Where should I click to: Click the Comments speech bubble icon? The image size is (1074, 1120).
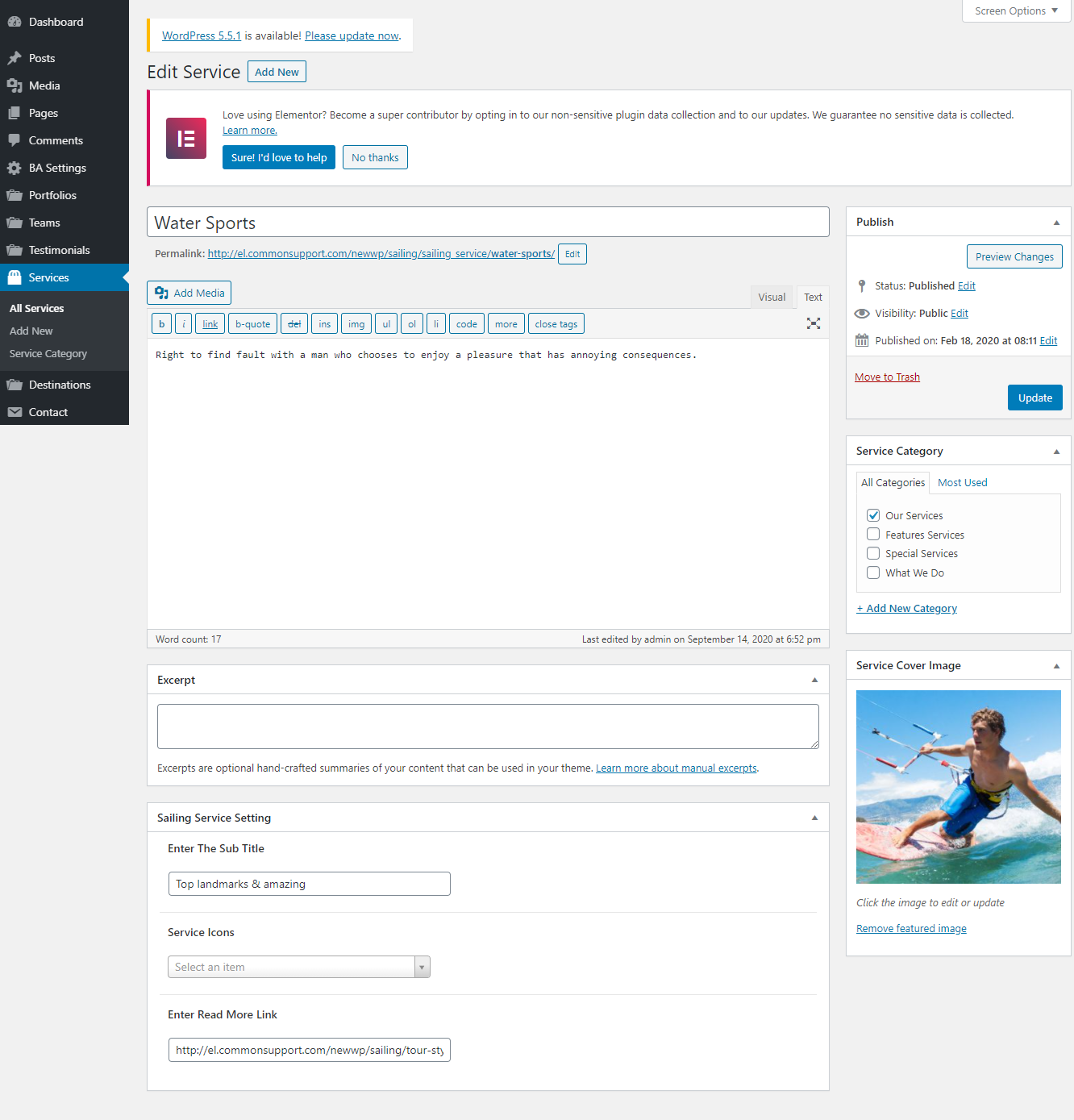pos(15,140)
